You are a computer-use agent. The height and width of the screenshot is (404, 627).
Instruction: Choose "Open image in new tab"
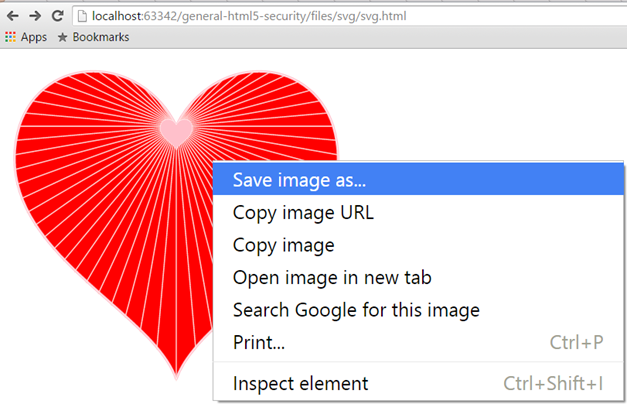(x=332, y=277)
